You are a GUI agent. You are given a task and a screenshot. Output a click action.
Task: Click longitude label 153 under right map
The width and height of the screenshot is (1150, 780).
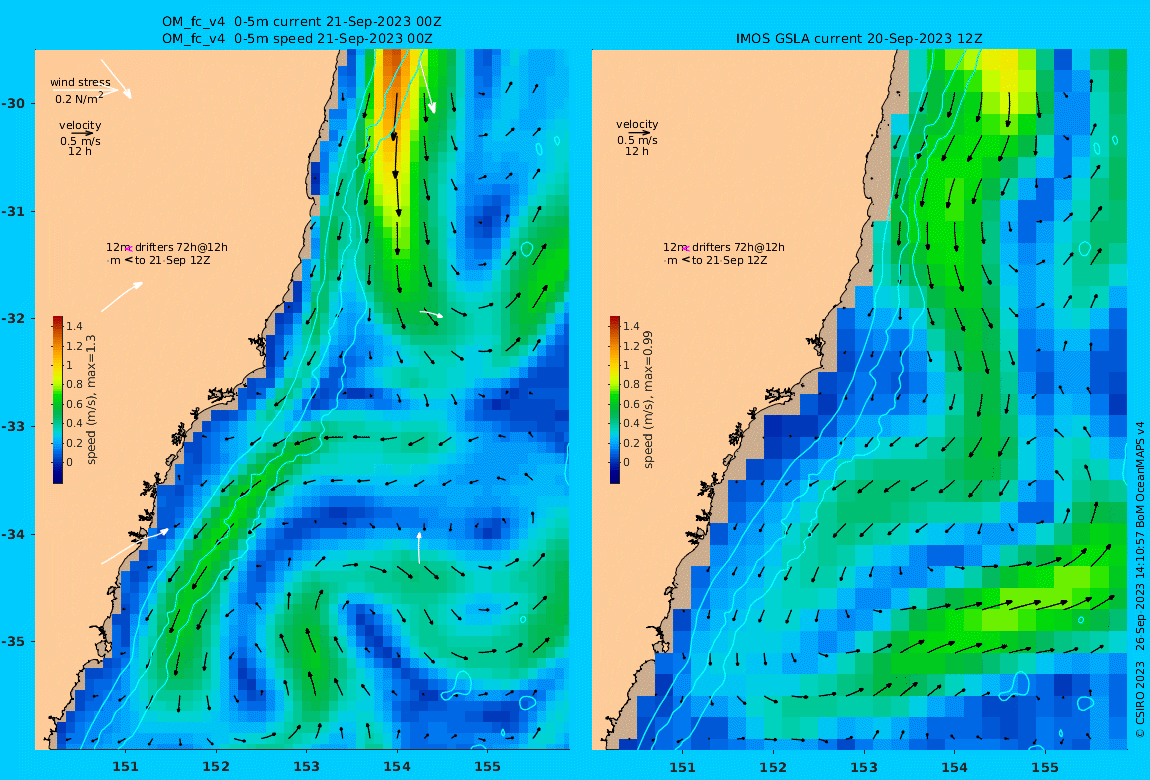pos(864,768)
